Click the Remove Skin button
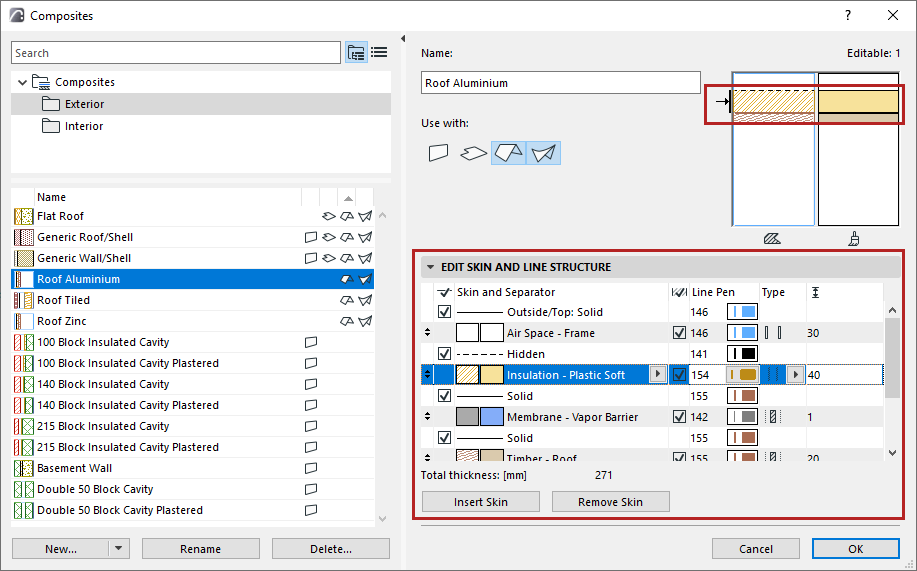This screenshot has width=917, height=571. coord(611,502)
